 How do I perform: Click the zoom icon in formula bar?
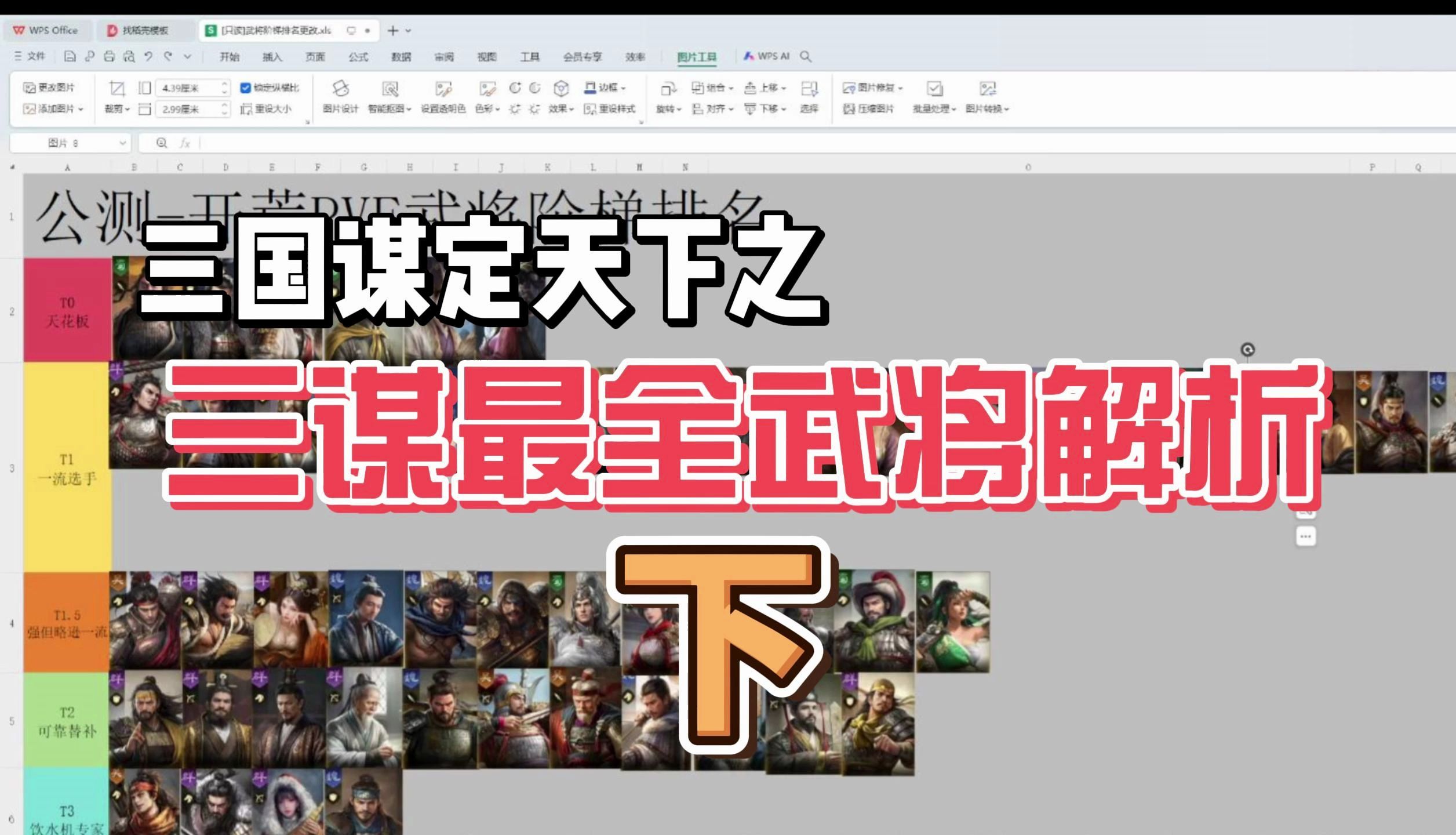162,143
